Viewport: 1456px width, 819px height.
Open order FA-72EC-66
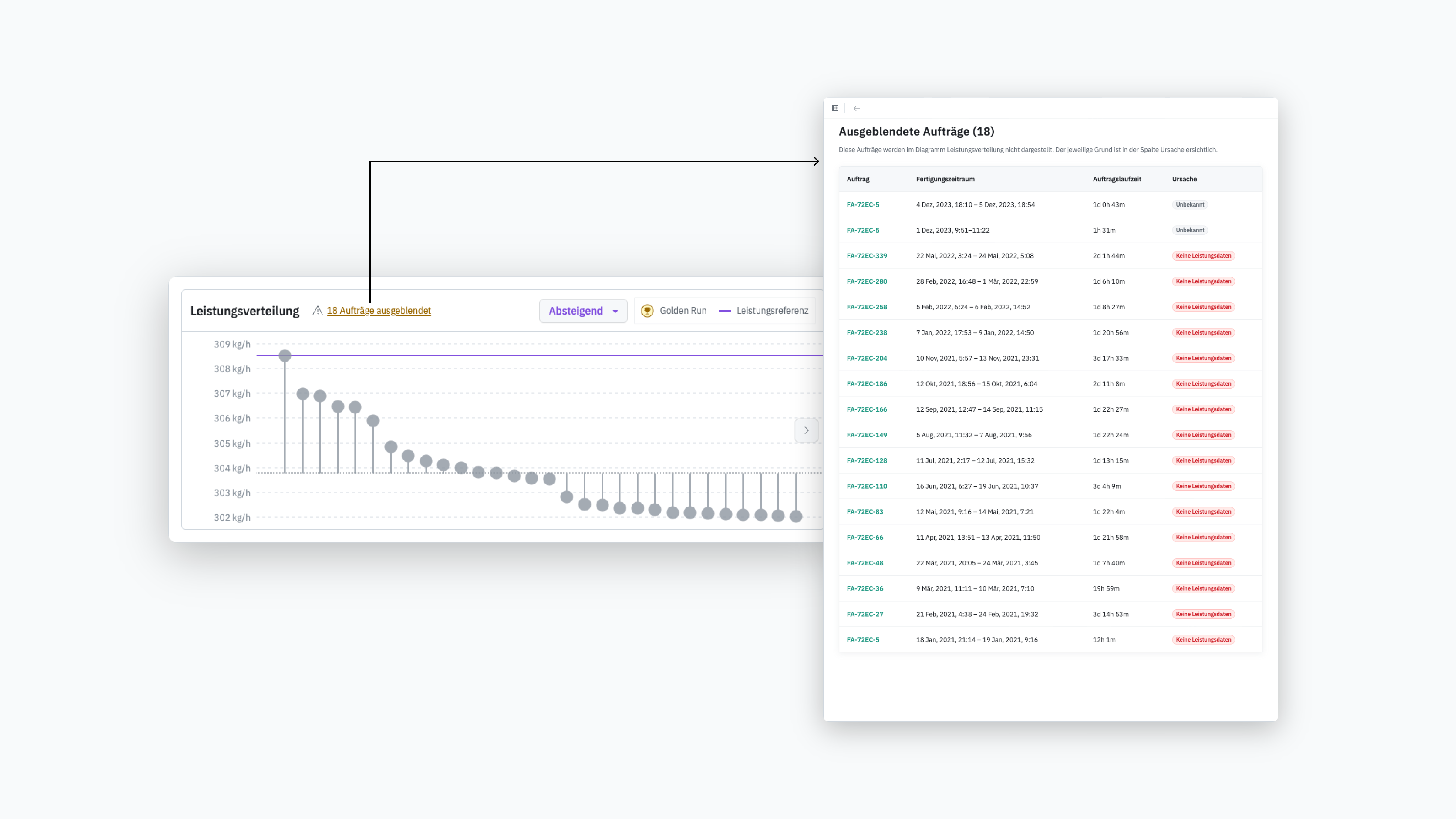click(865, 538)
